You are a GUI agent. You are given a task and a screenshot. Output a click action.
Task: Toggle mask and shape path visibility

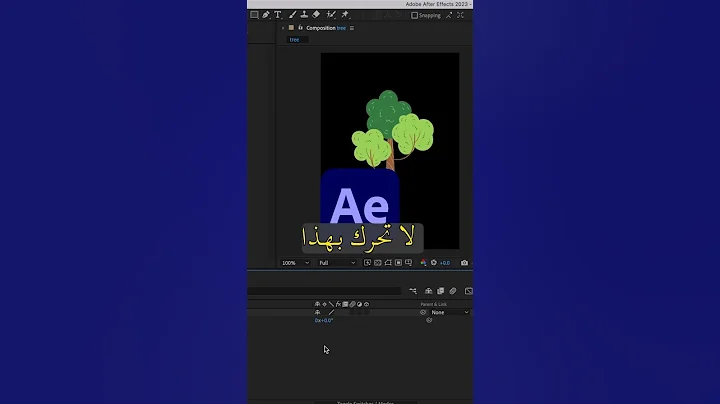click(388, 263)
